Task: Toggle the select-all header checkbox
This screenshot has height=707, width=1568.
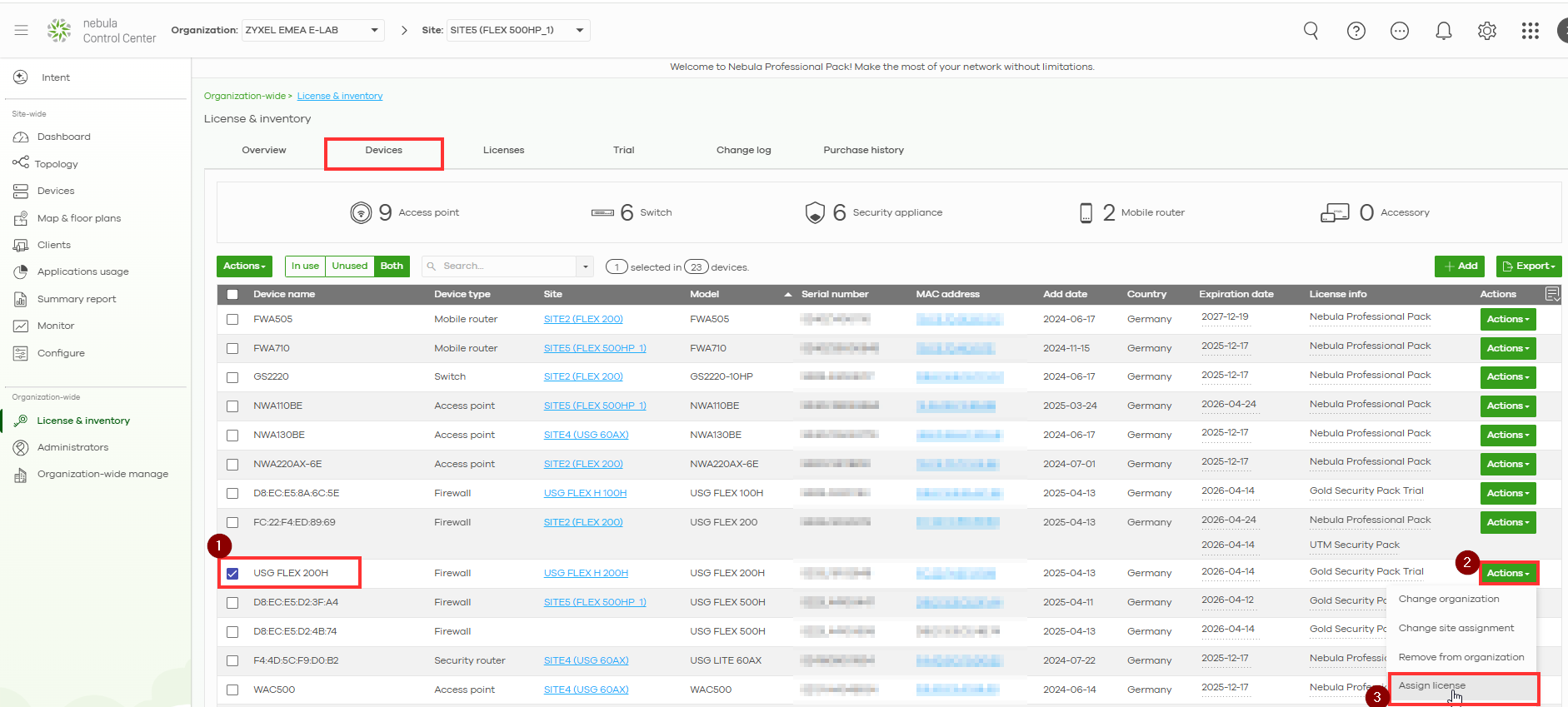Action: click(232, 294)
